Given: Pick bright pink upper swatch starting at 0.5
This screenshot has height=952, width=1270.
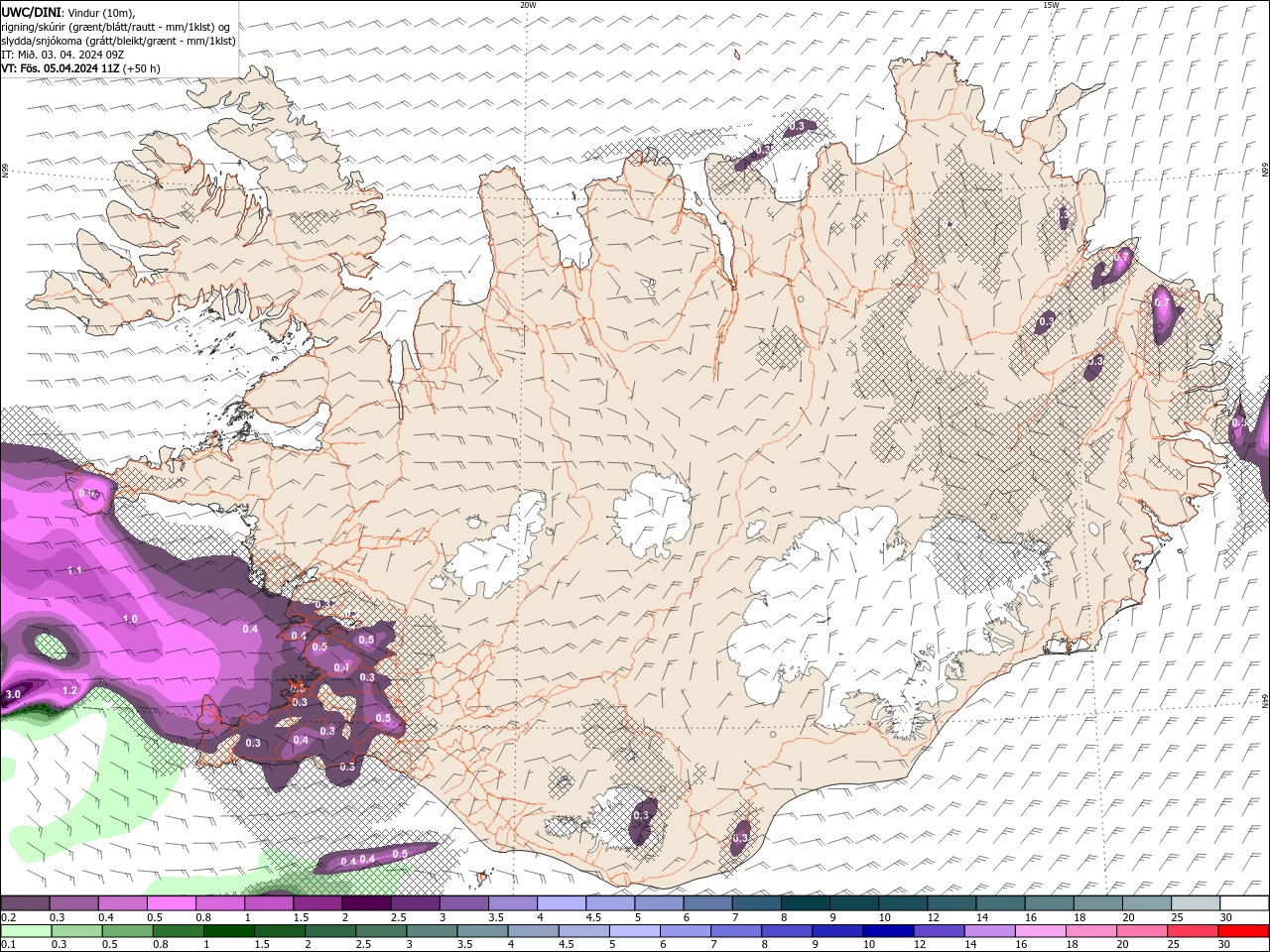Looking at the screenshot, I should point(171,903).
